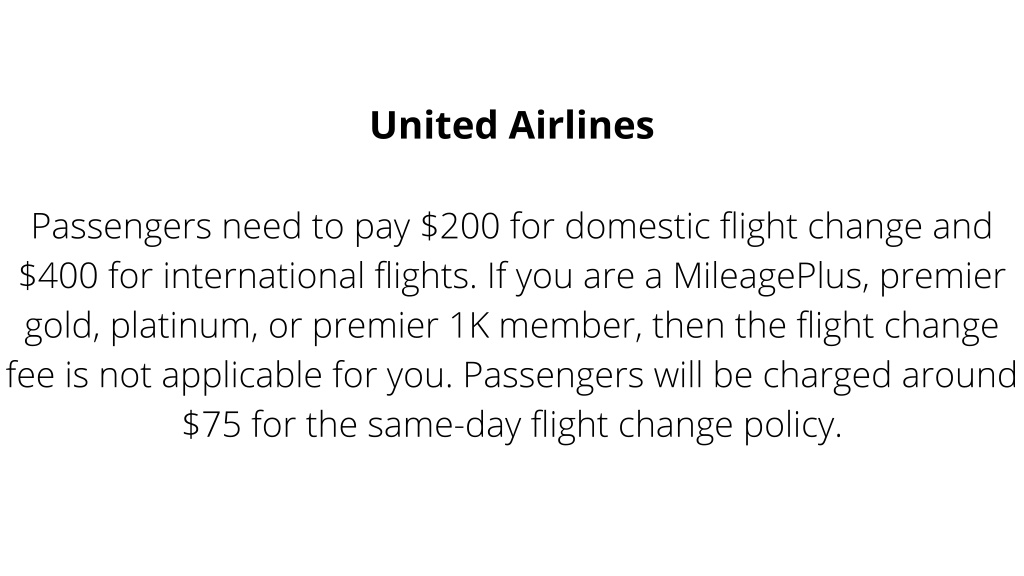Select the word MileagePlus
The width and height of the screenshot is (1024, 576).
[x=771, y=277]
